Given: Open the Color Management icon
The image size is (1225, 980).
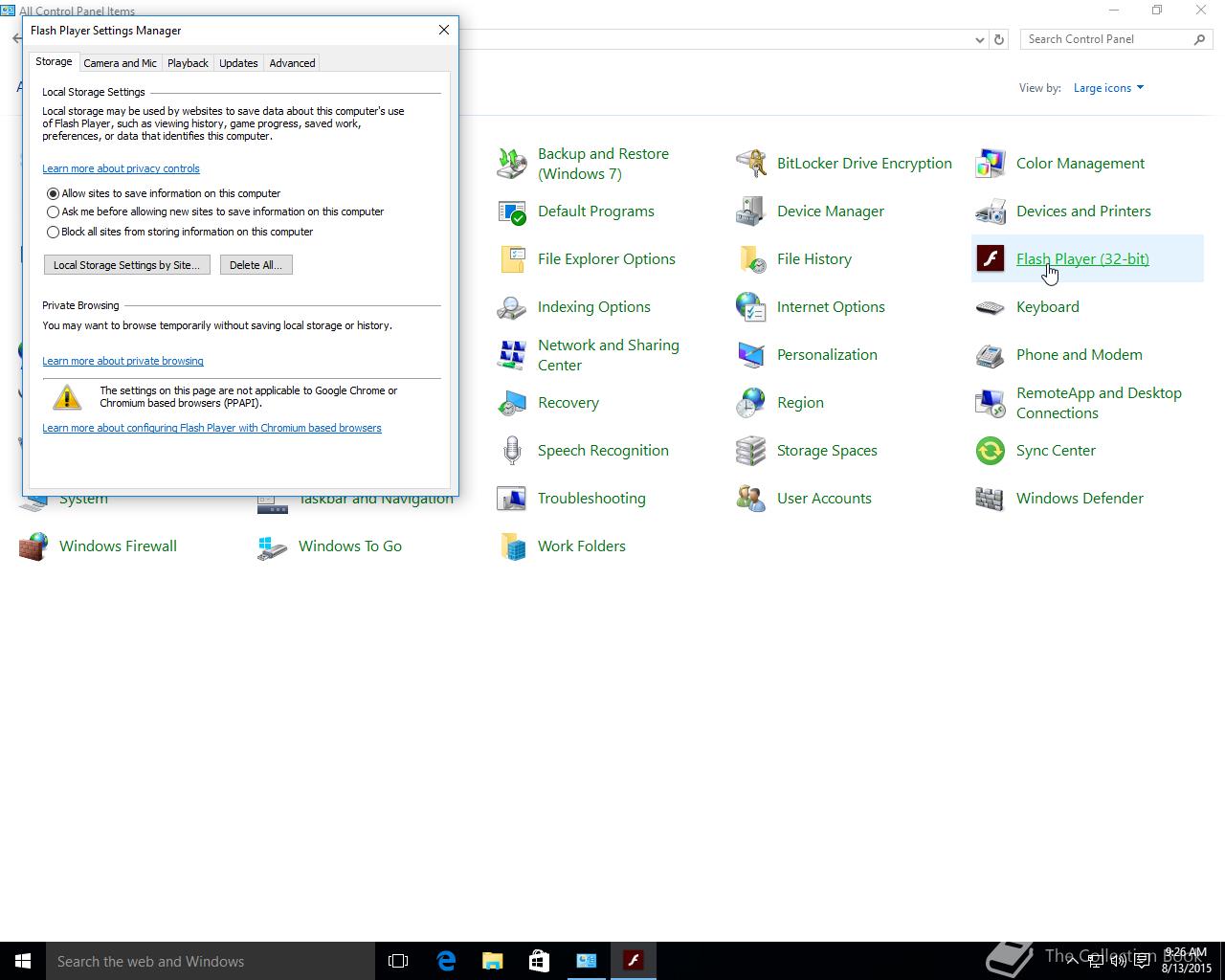Looking at the screenshot, I should coord(991,164).
